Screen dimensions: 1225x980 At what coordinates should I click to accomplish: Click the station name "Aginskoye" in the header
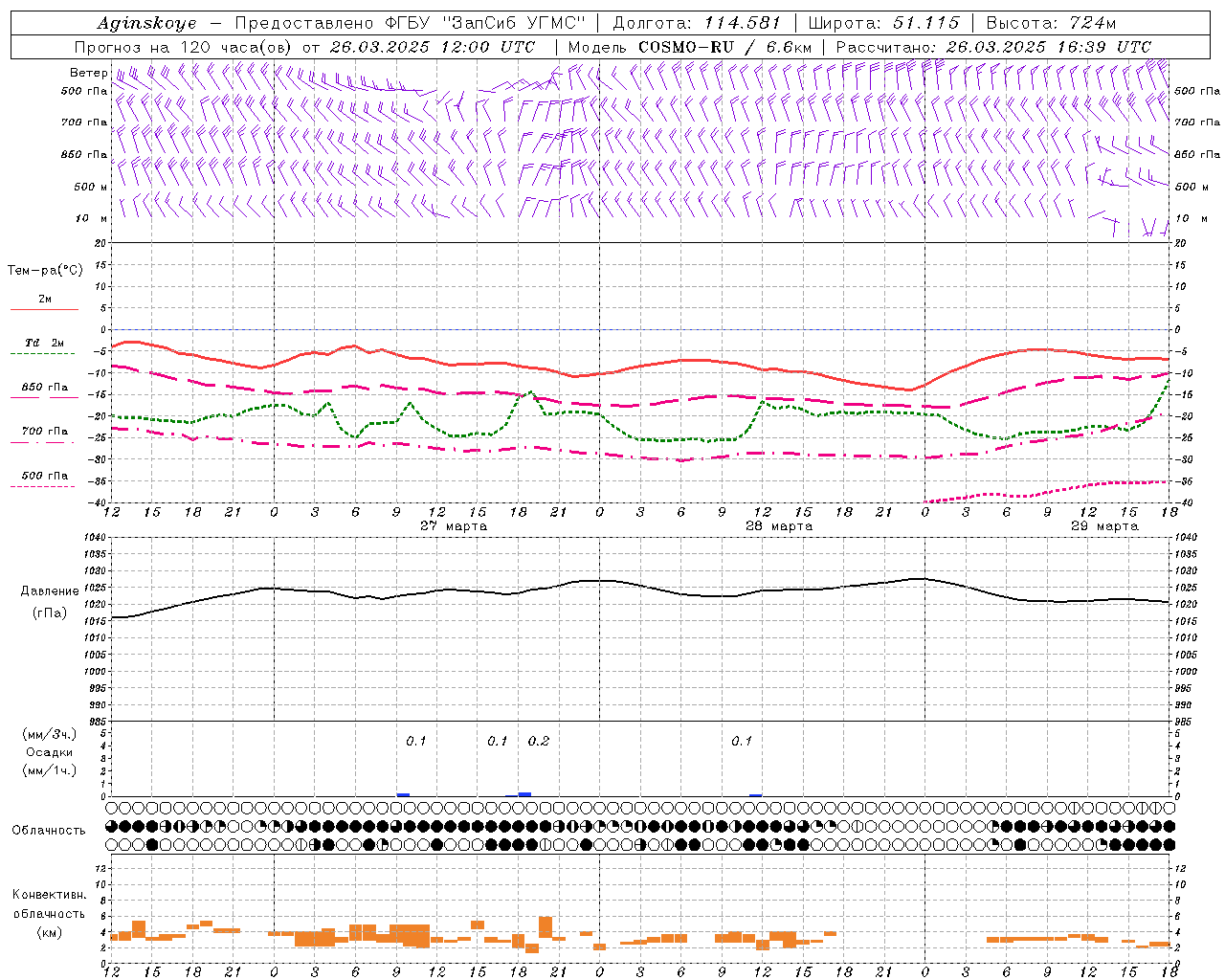[x=146, y=24]
